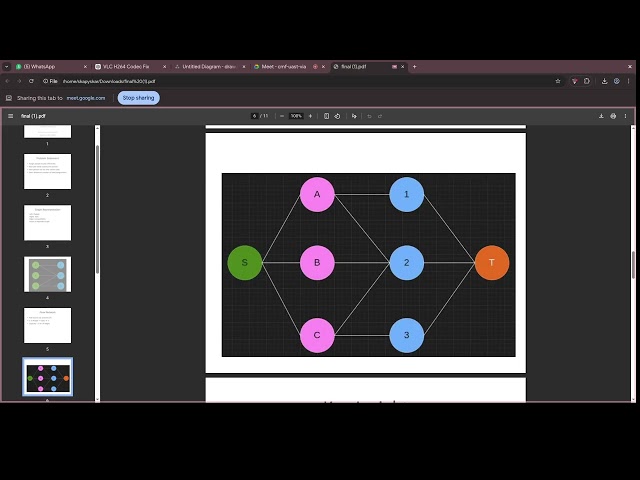Click the fit to page icon

coord(326,116)
